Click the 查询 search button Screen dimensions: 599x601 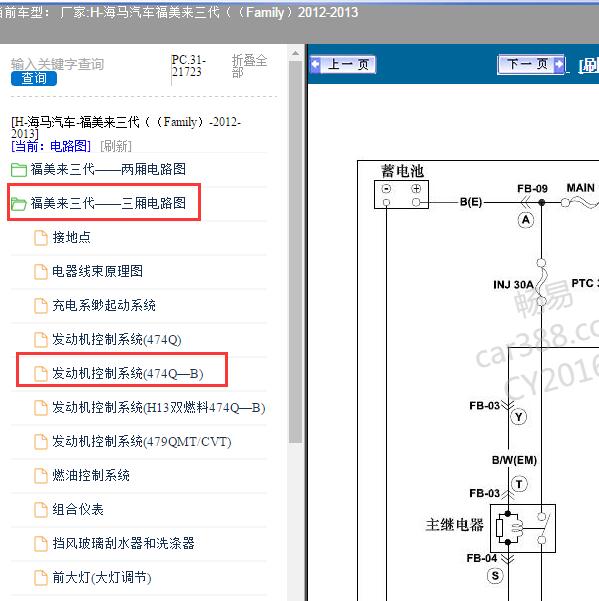pos(34,79)
